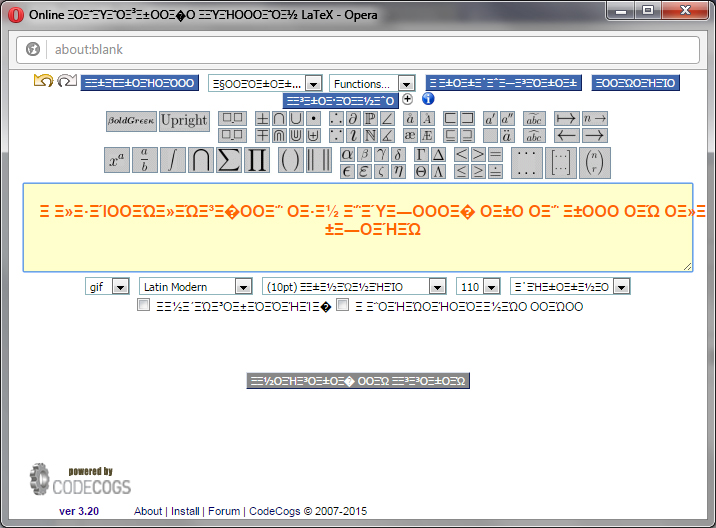Viewport: 716px width, 528px height.
Task: Toggle the second checkbox under format options
Action: point(343,305)
